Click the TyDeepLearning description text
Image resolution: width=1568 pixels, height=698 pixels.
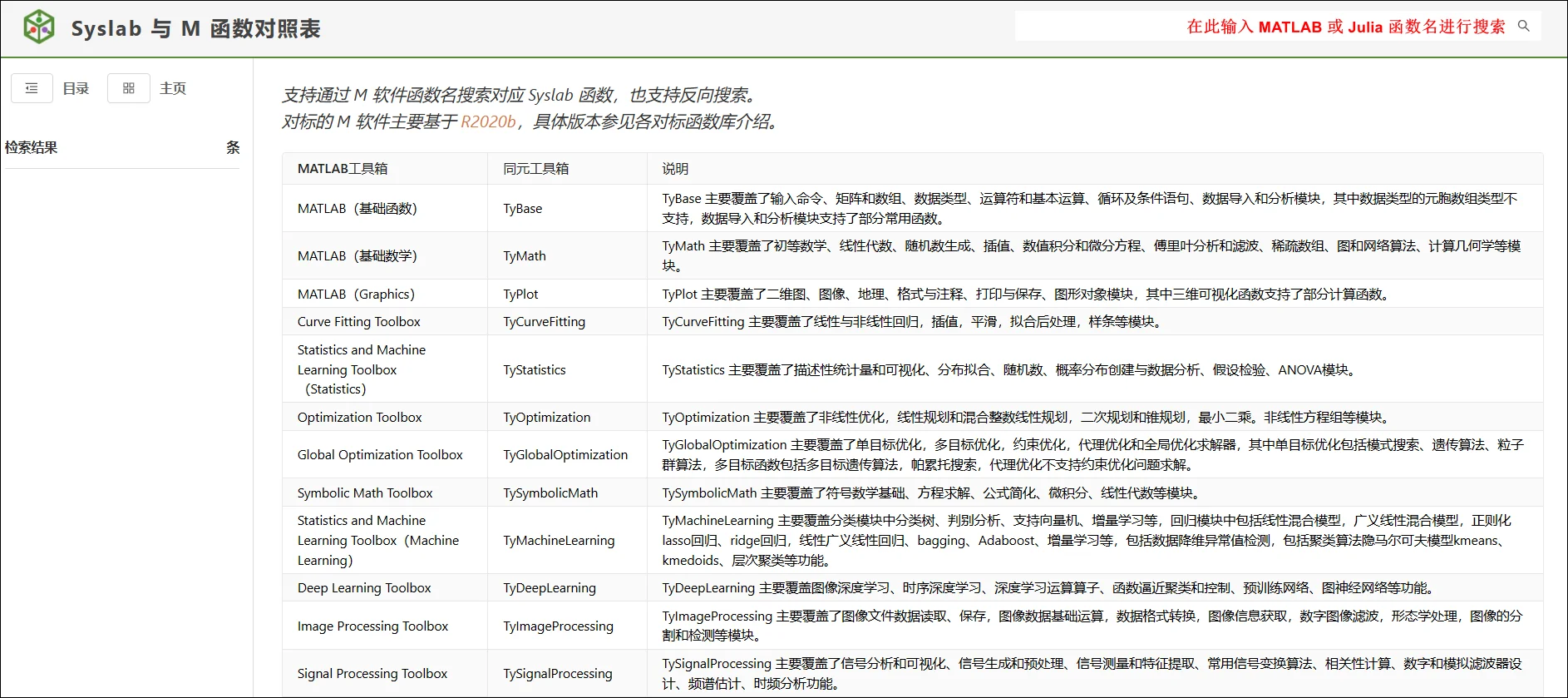tap(1050, 587)
